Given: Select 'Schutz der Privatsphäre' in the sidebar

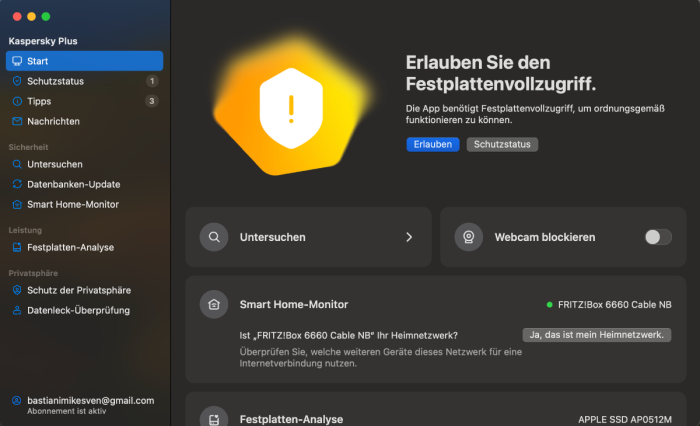Looking at the screenshot, I should [x=79, y=290].
